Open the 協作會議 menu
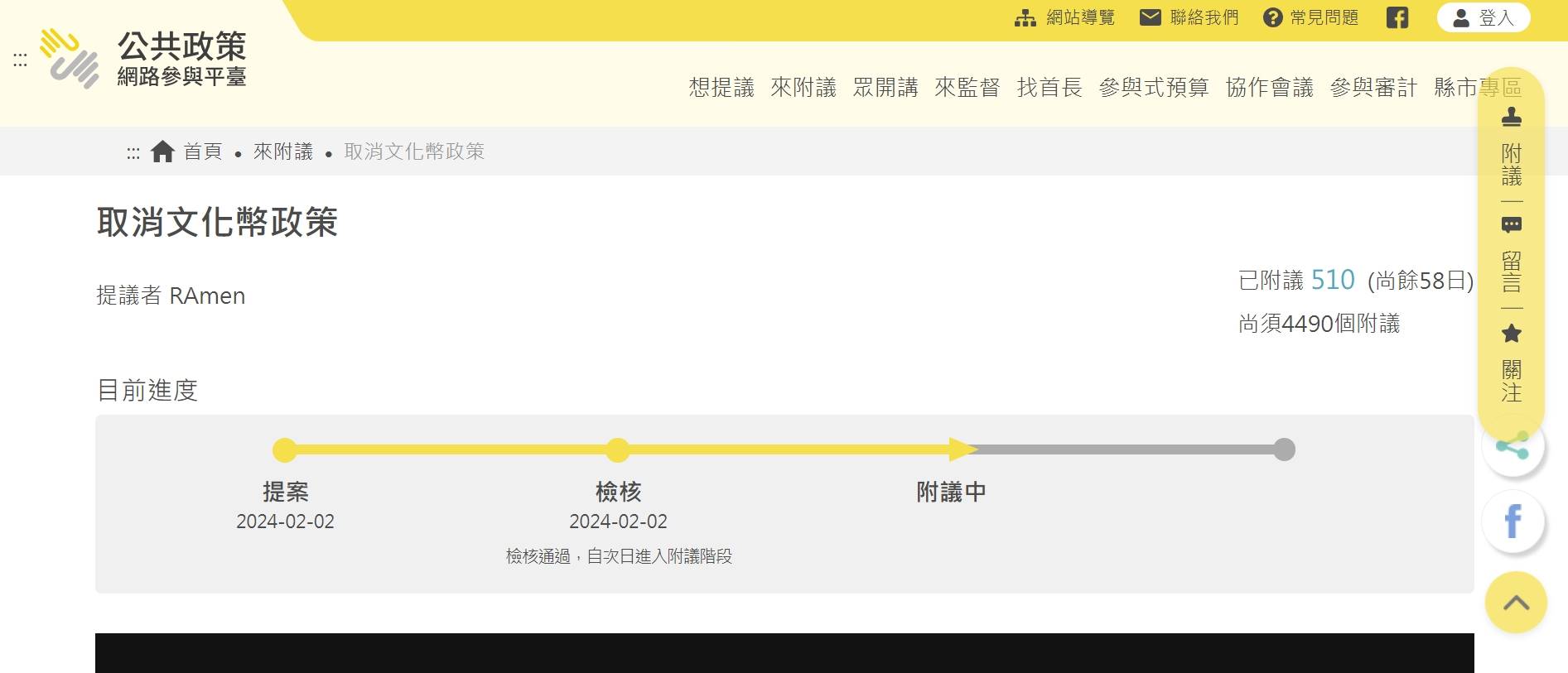 [1270, 87]
